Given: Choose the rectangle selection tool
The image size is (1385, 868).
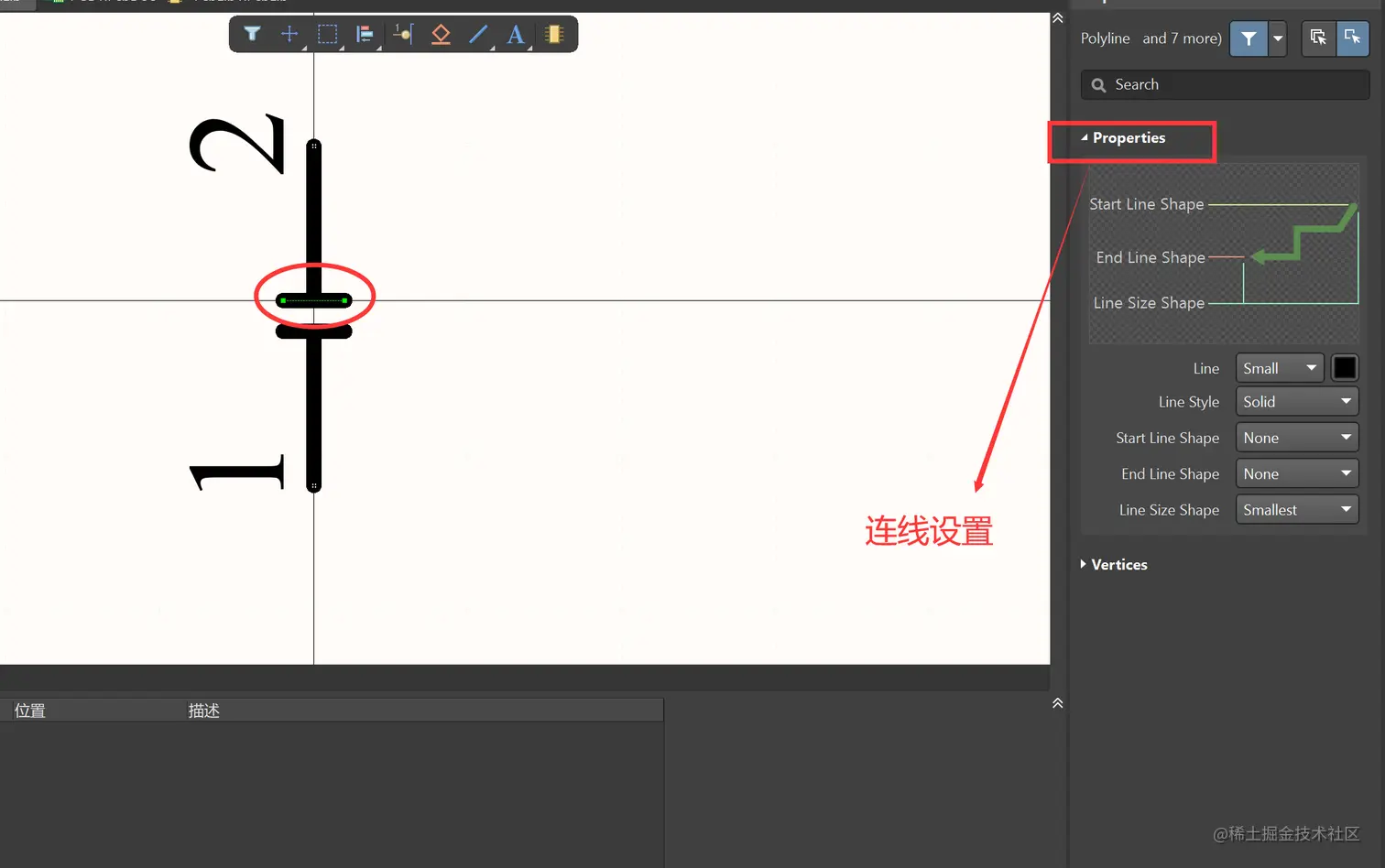Looking at the screenshot, I should click(327, 35).
